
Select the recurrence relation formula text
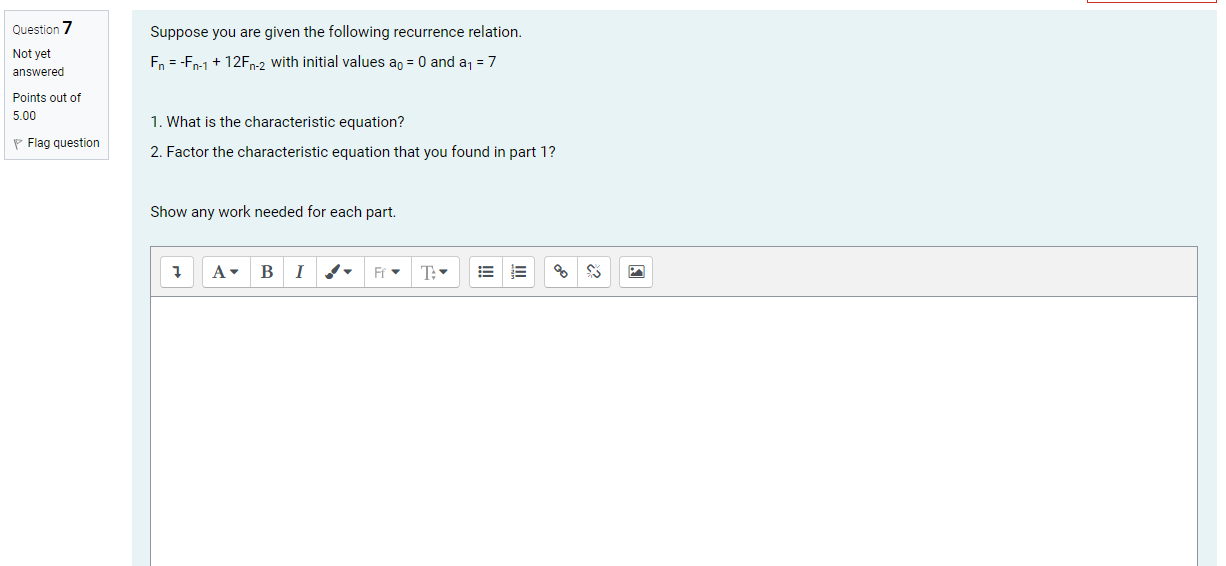(x=323, y=63)
